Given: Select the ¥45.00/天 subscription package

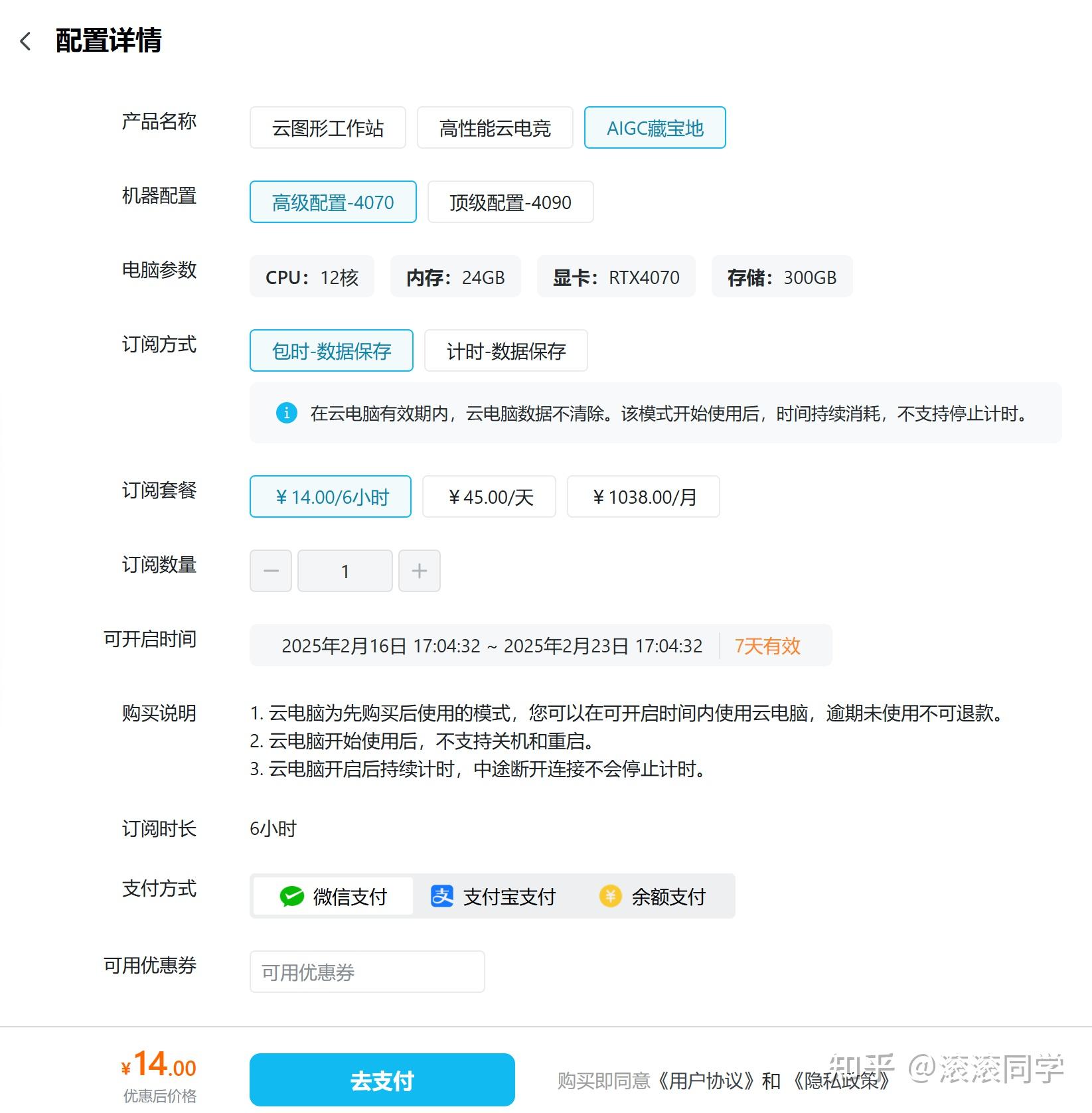Looking at the screenshot, I should click(x=489, y=496).
